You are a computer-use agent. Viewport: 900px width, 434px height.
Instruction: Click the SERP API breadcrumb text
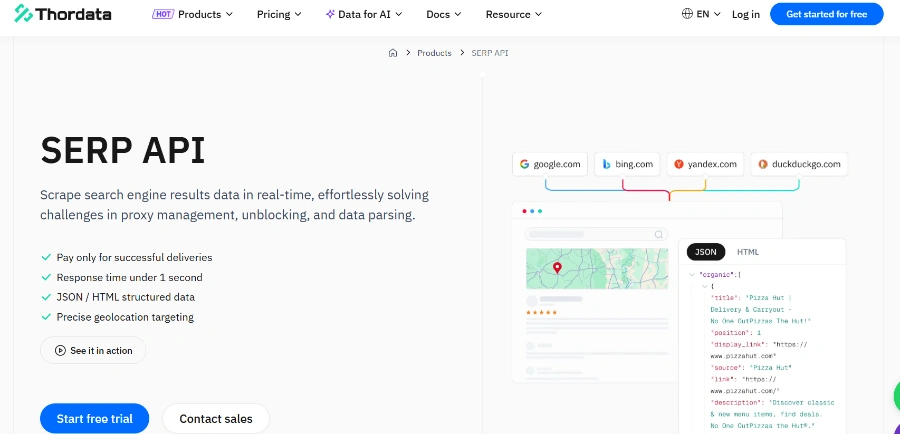coord(490,53)
